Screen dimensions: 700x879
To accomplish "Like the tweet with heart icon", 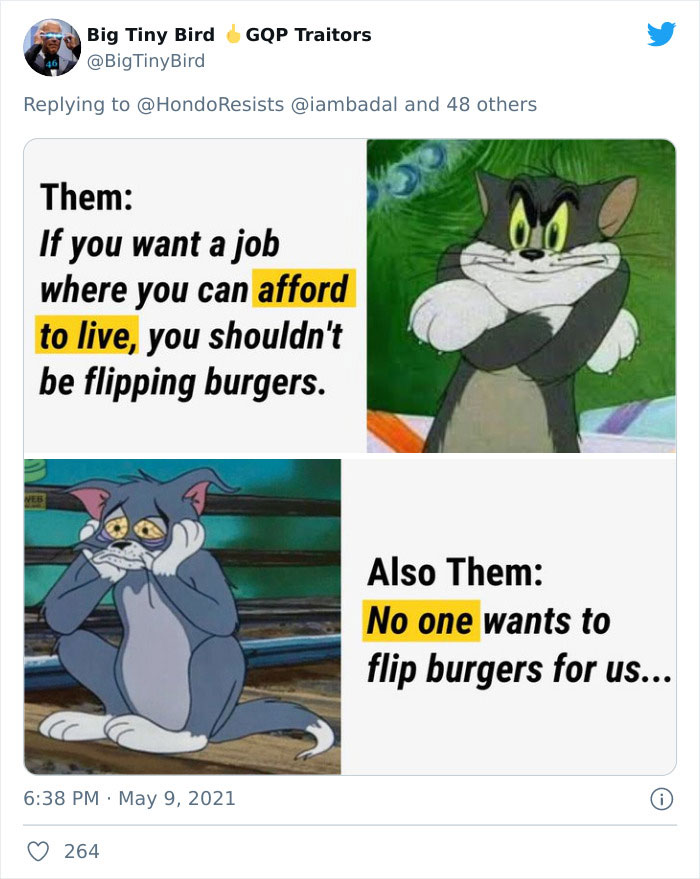I will click(x=38, y=852).
